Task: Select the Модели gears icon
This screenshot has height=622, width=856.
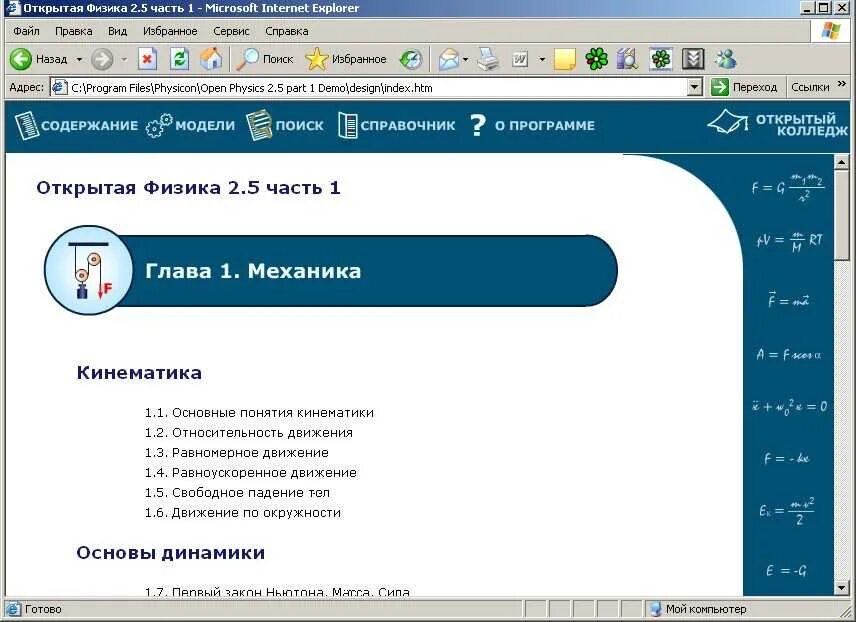Action: (156, 125)
